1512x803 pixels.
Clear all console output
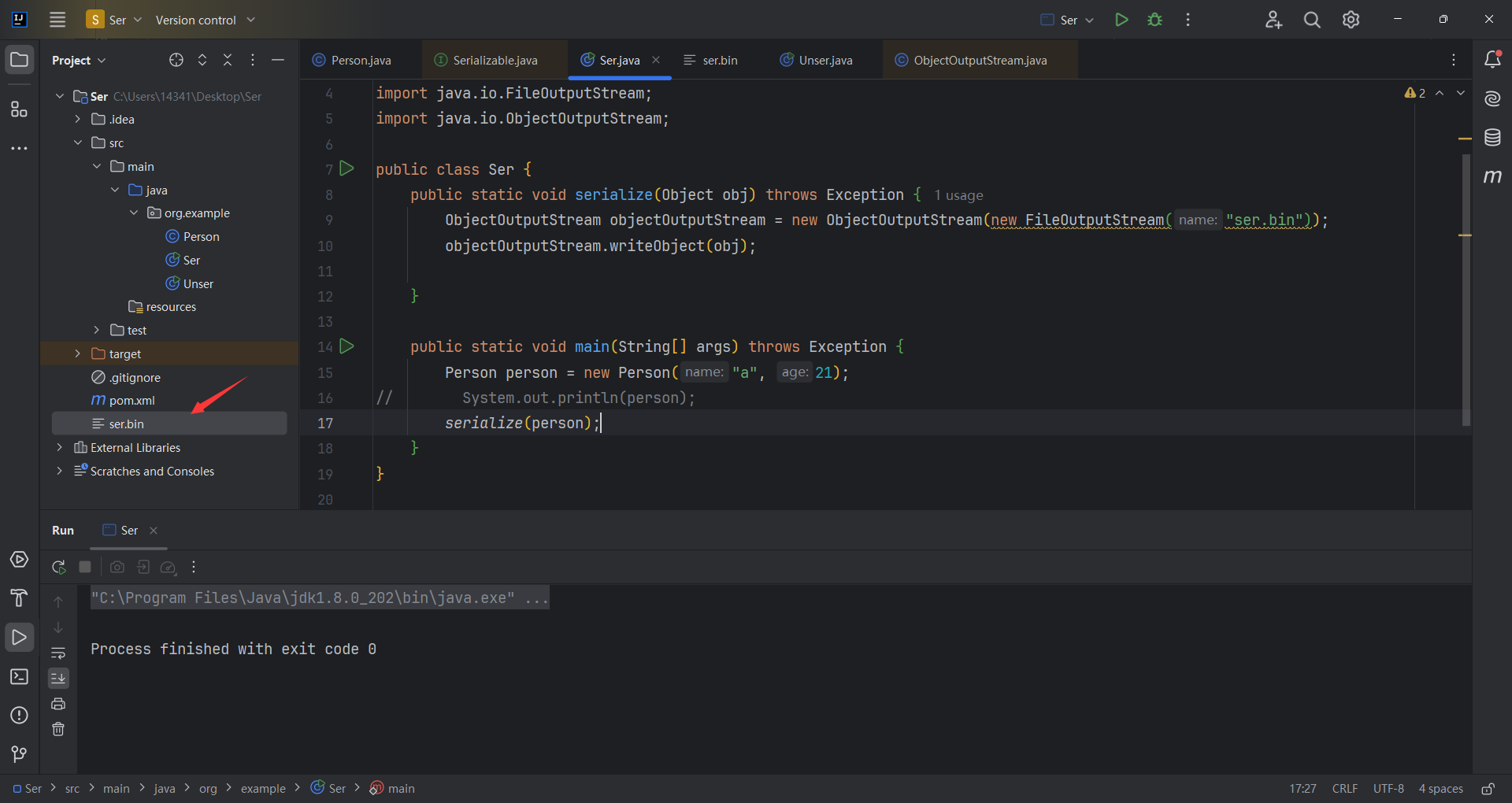(58, 729)
